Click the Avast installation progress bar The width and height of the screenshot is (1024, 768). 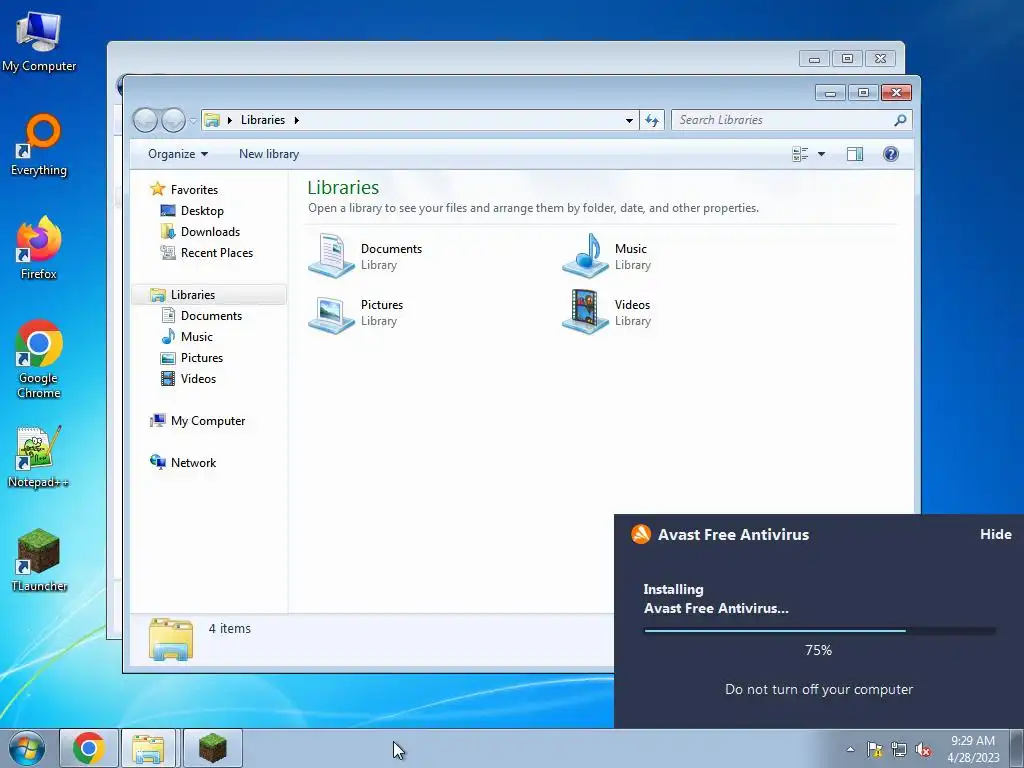coord(819,630)
